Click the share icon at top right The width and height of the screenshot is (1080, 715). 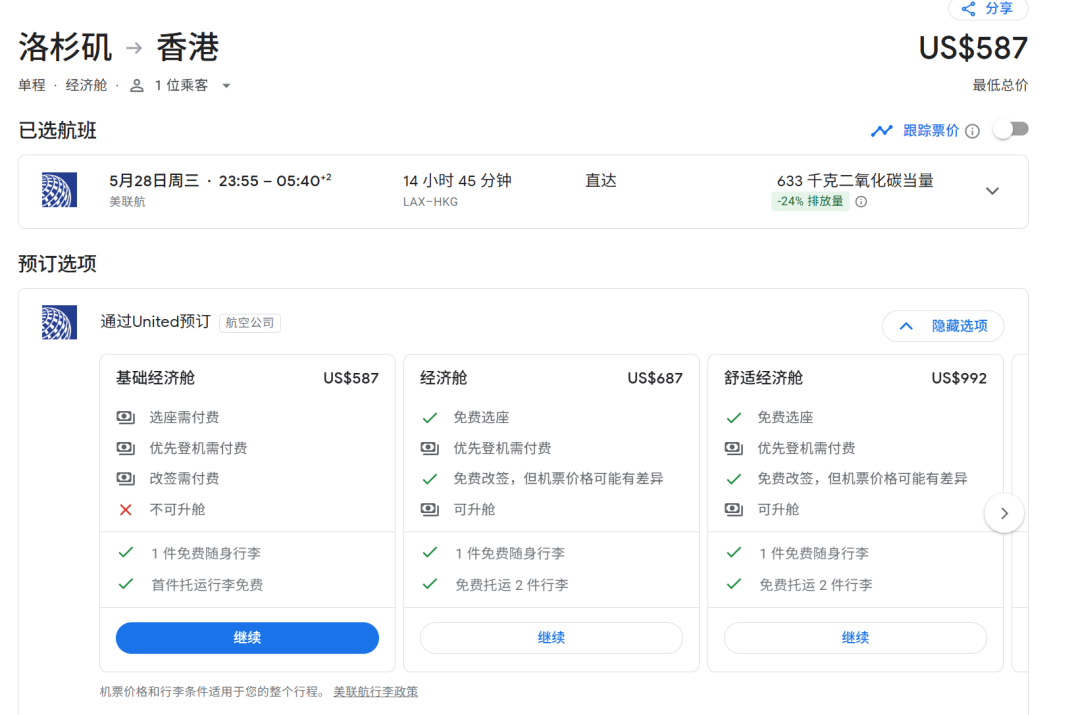coord(968,9)
